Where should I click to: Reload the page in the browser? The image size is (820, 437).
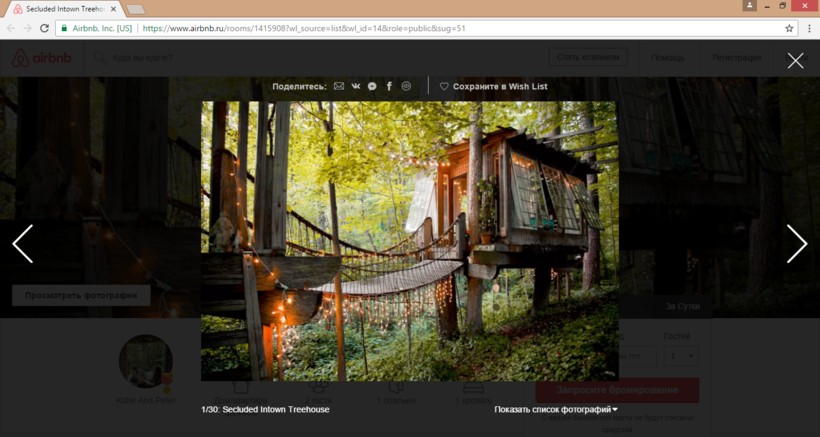[44, 28]
